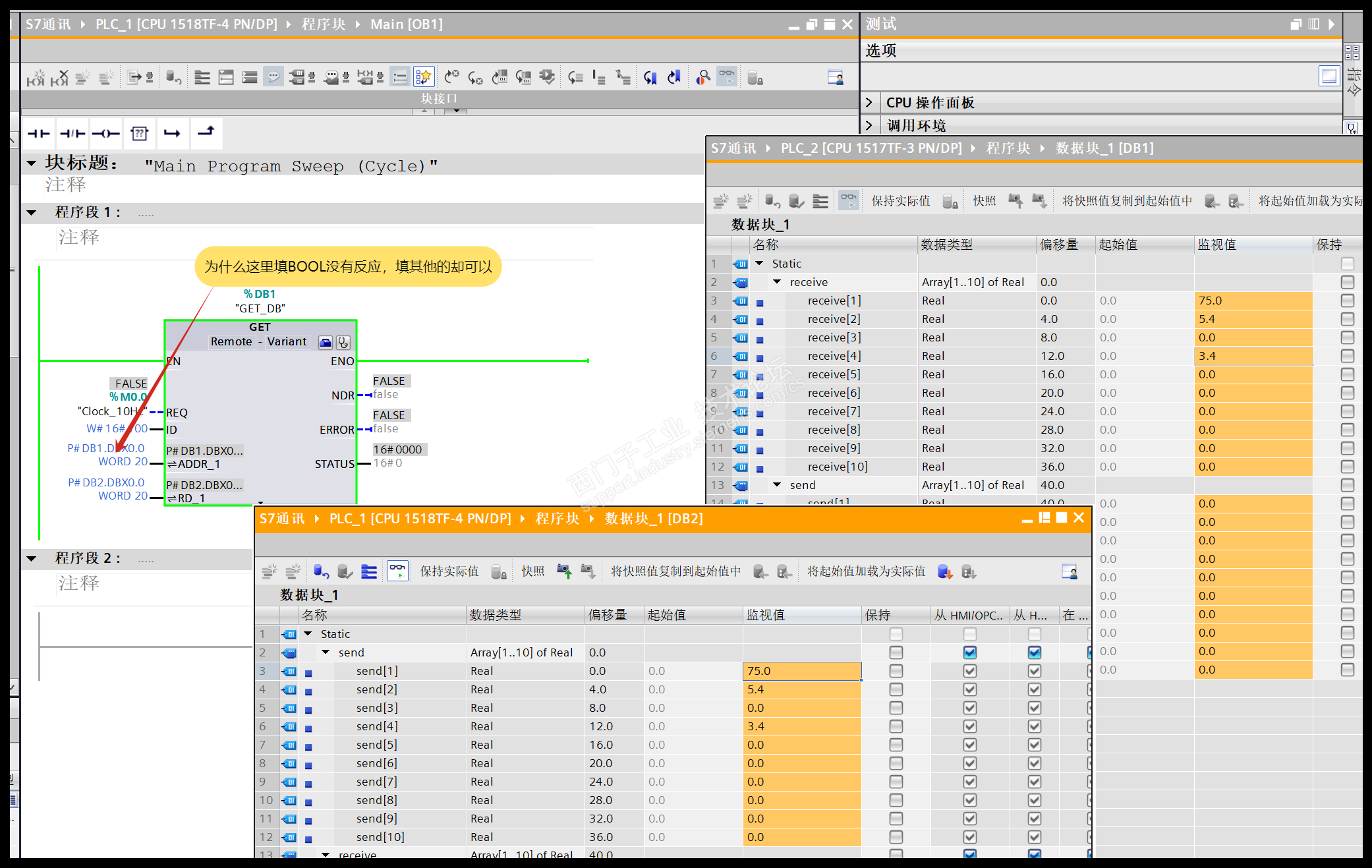Collapse the receive array in DB1
Image resolution: width=1372 pixels, height=868 pixels.
tap(778, 282)
